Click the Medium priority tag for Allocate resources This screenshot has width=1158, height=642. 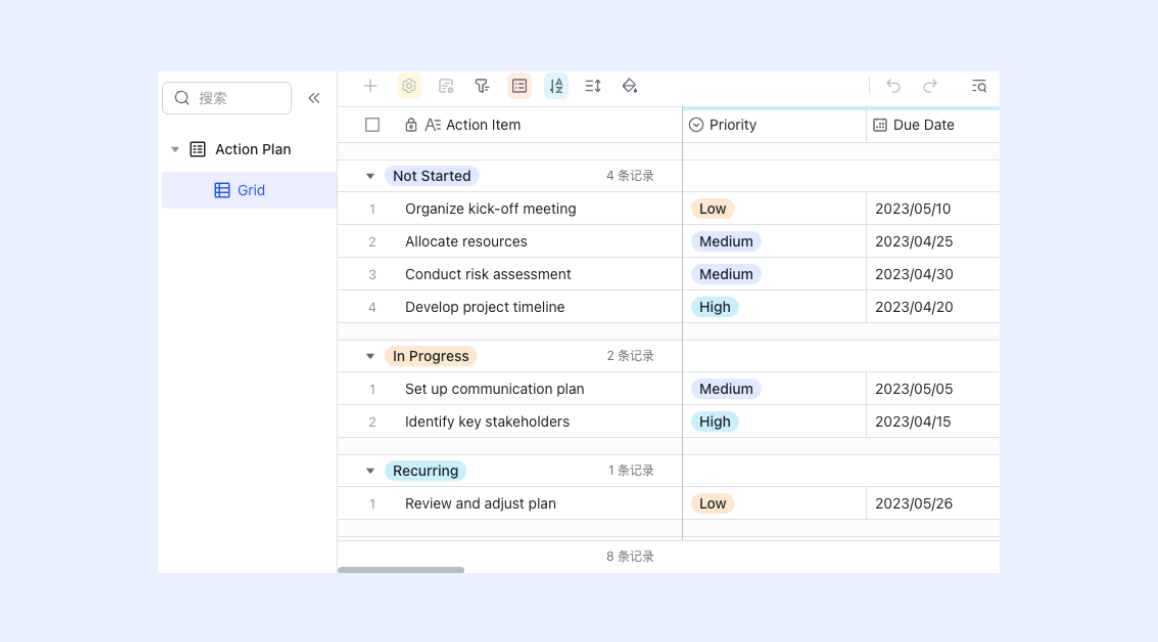click(726, 242)
